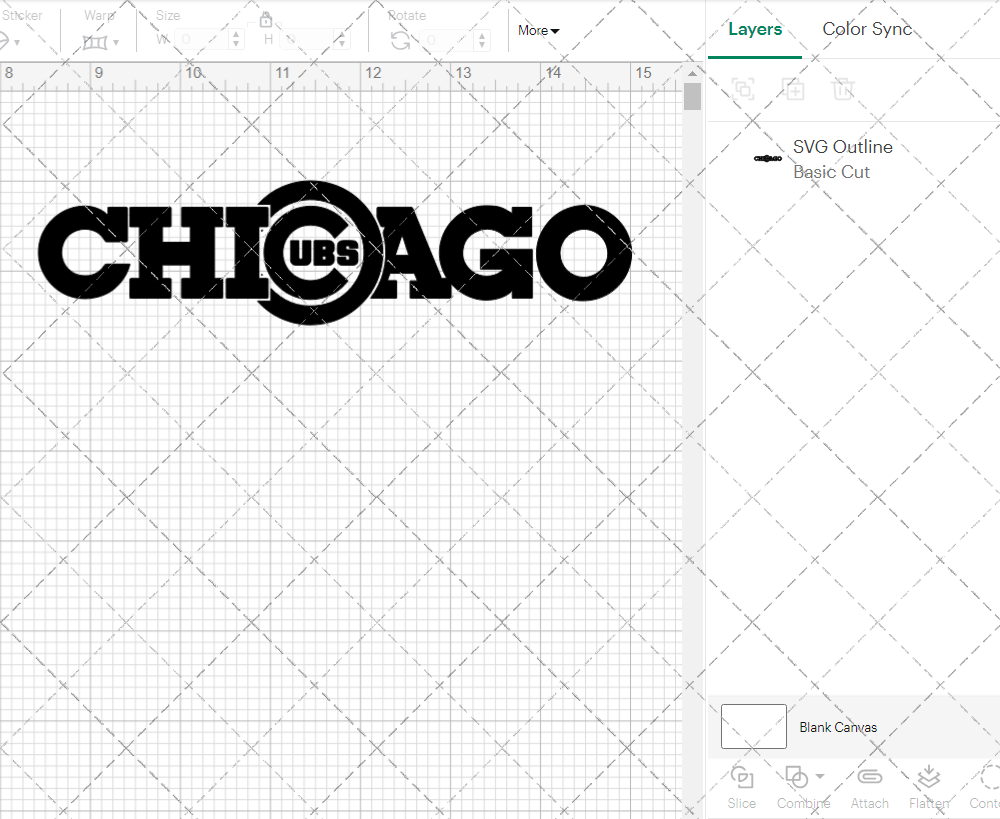1000x819 pixels.
Task: Duplicate layer using the plus icon
Action: [794, 89]
